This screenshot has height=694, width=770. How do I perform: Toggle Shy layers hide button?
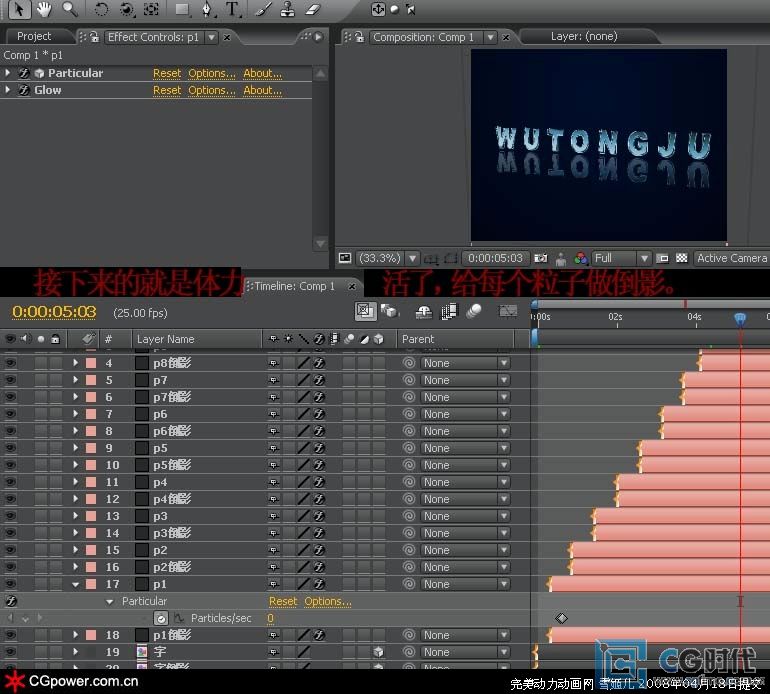(x=423, y=312)
